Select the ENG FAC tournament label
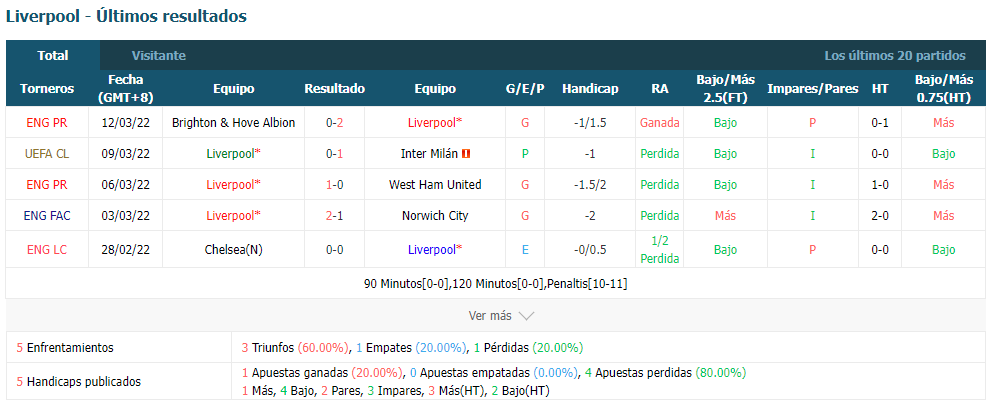 coord(47,215)
